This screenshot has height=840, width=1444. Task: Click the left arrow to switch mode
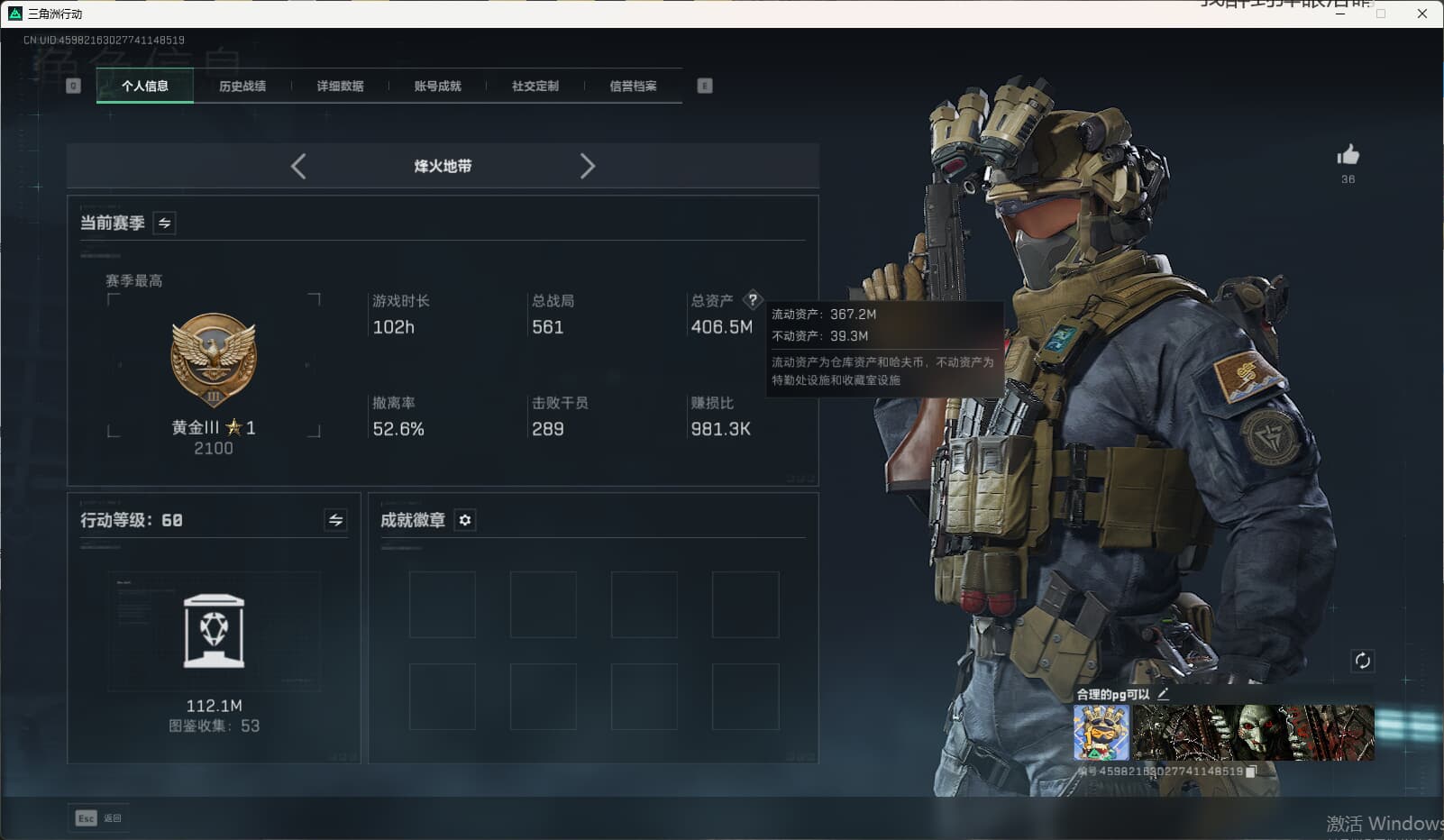pyautogui.click(x=298, y=166)
